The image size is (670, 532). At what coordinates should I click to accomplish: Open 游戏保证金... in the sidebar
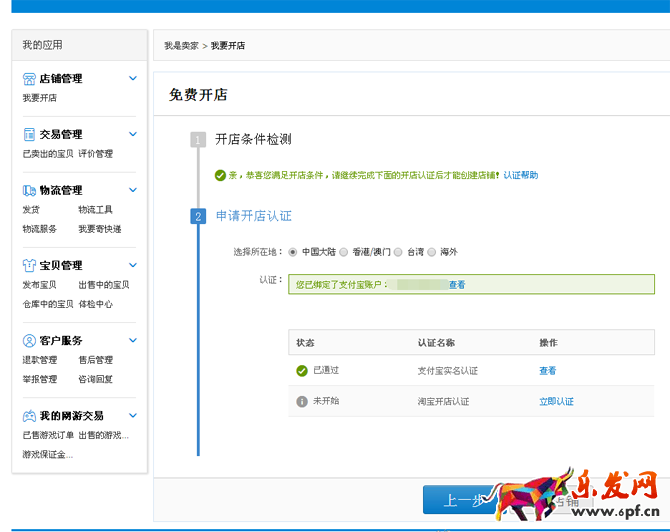(48, 455)
